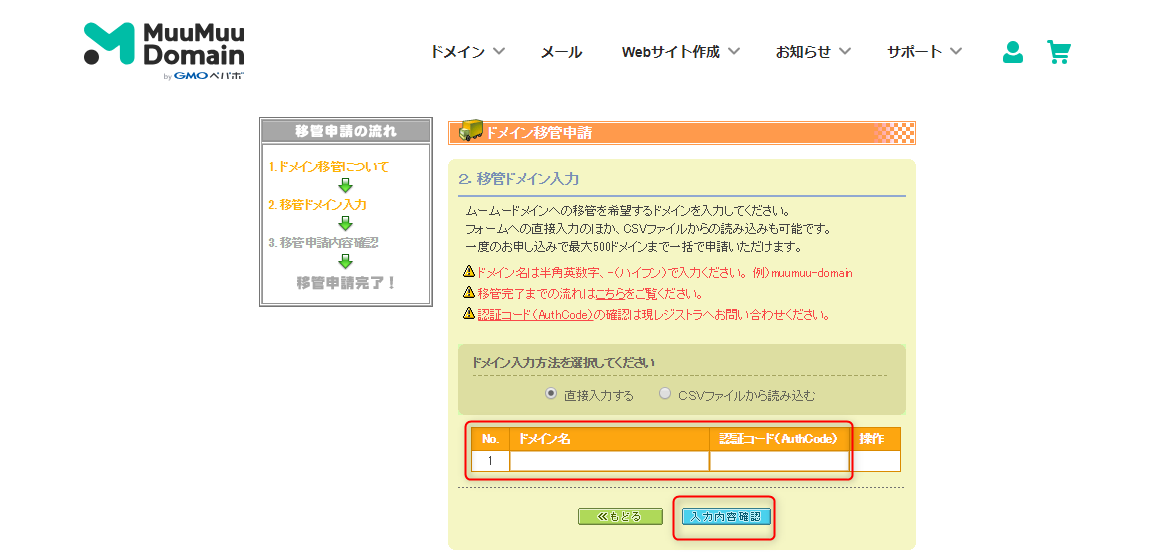Viewport: 1172px width, 554px height.
Task: Open the こちら link for transfer flow
Action: coord(609,294)
